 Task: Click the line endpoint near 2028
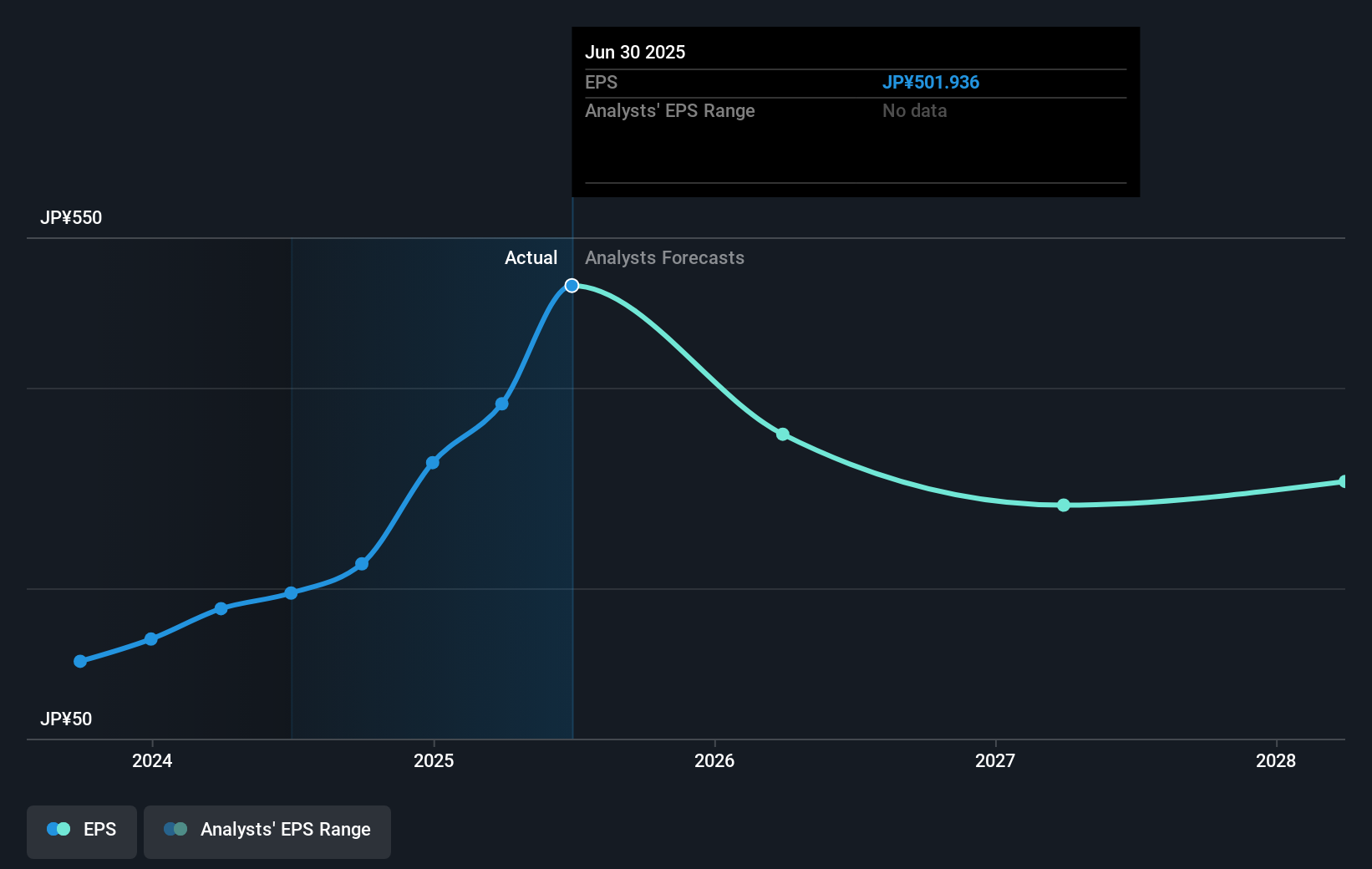tap(1342, 482)
